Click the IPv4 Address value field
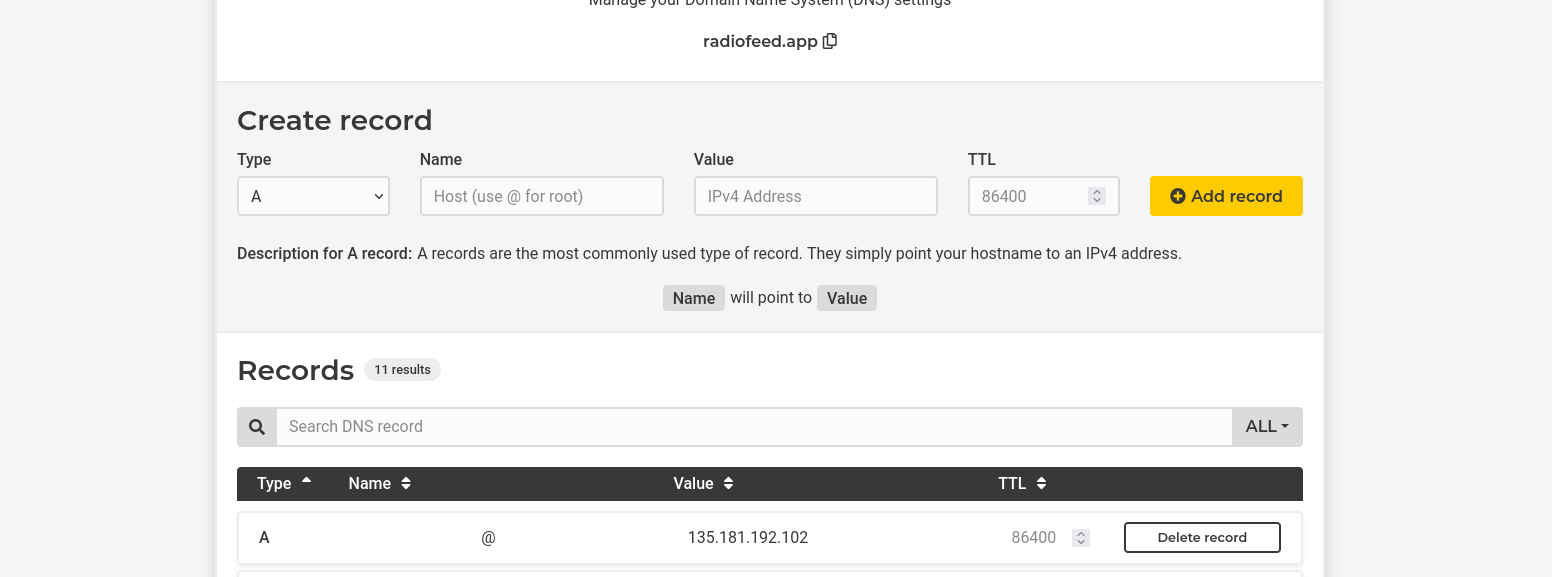Screen dimensions: 1552x577 815,196
